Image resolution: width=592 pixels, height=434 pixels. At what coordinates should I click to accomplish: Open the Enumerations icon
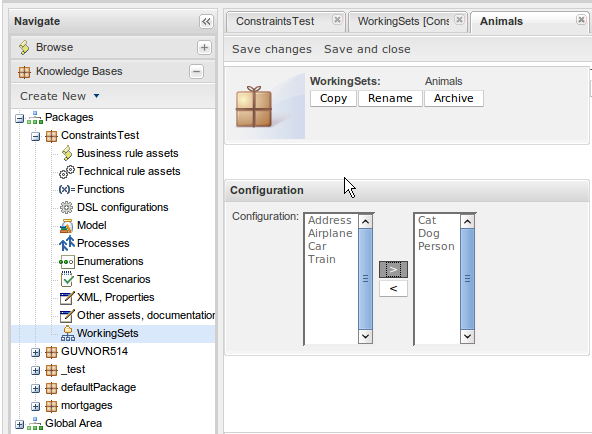[67, 262]
